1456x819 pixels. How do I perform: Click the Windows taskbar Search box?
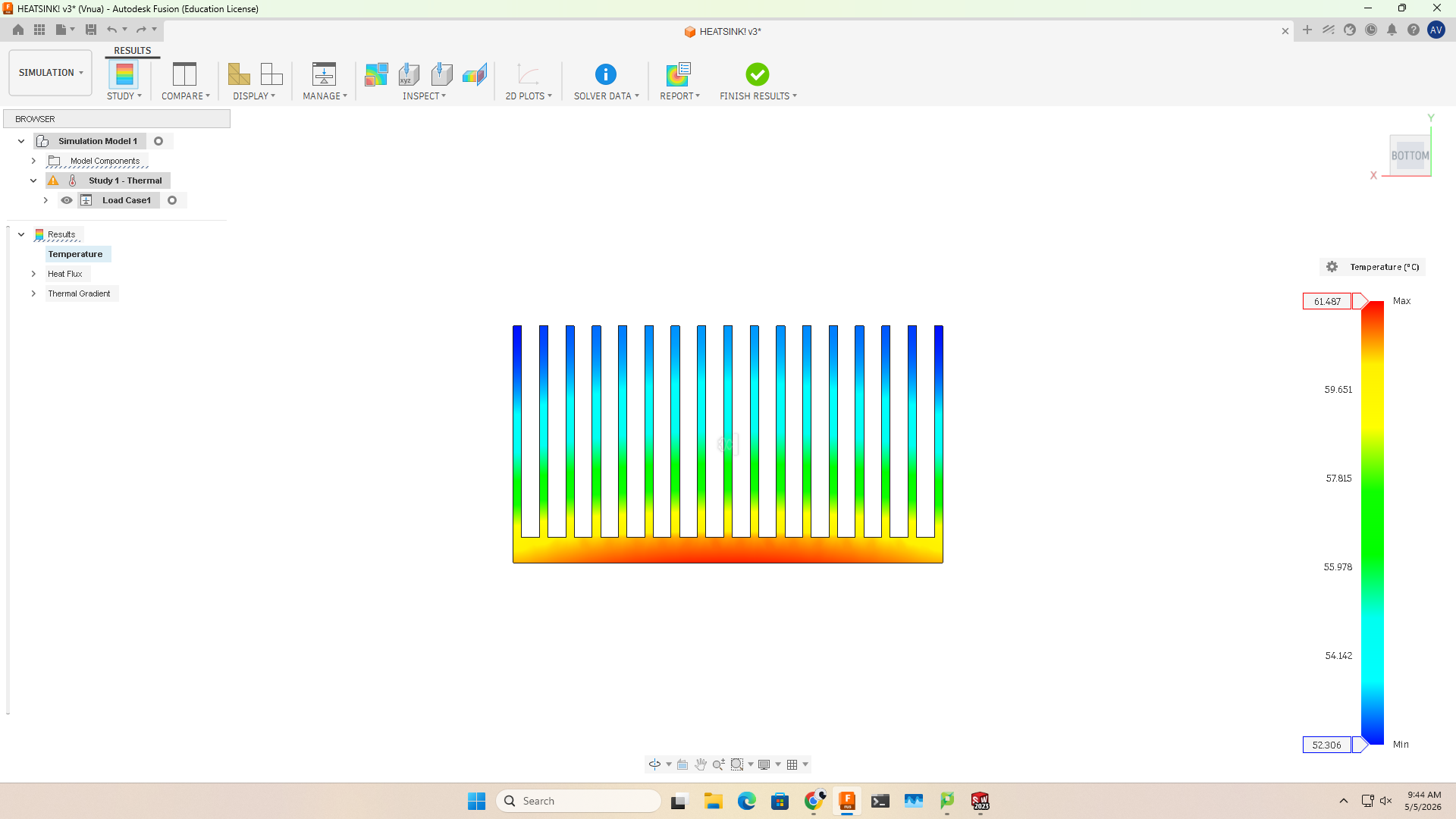pos(578,801)
